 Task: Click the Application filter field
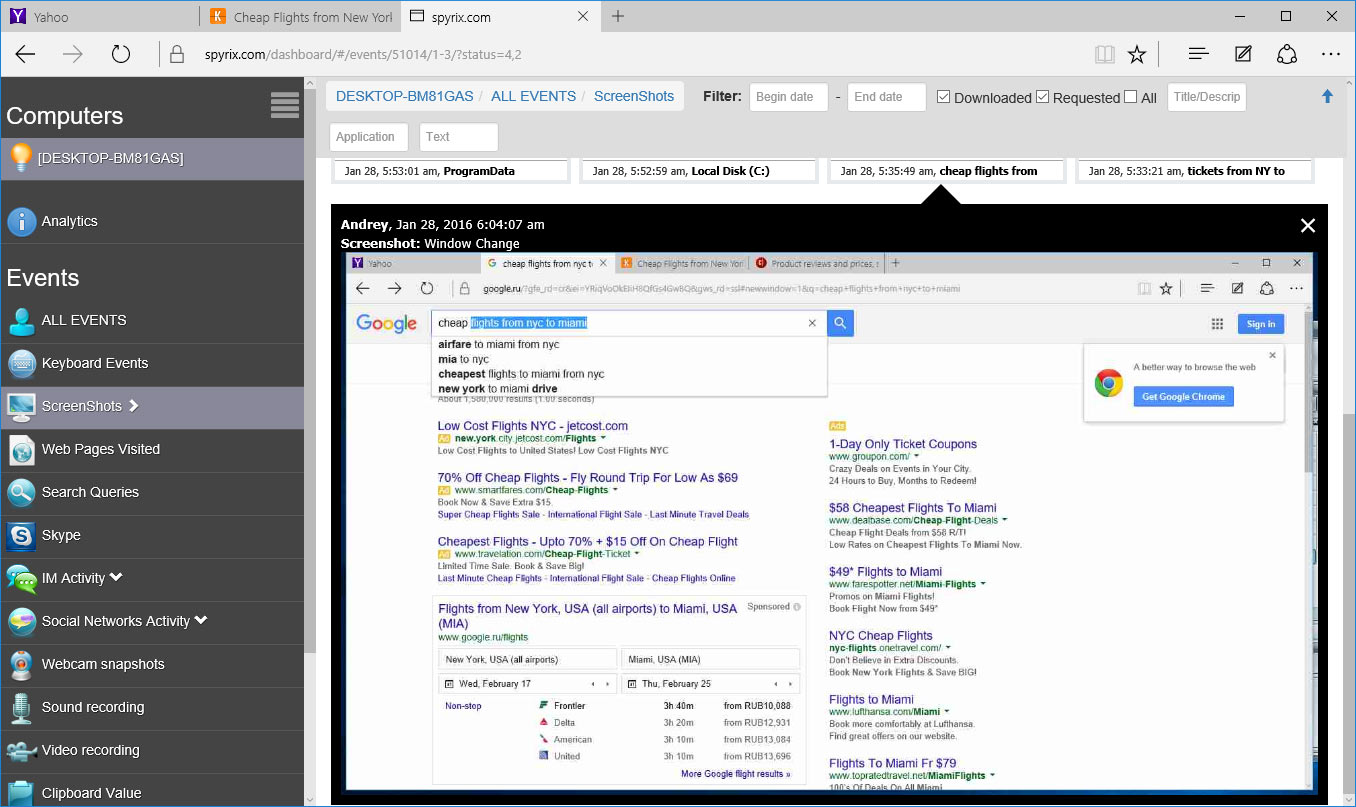[x=369, y=137]
